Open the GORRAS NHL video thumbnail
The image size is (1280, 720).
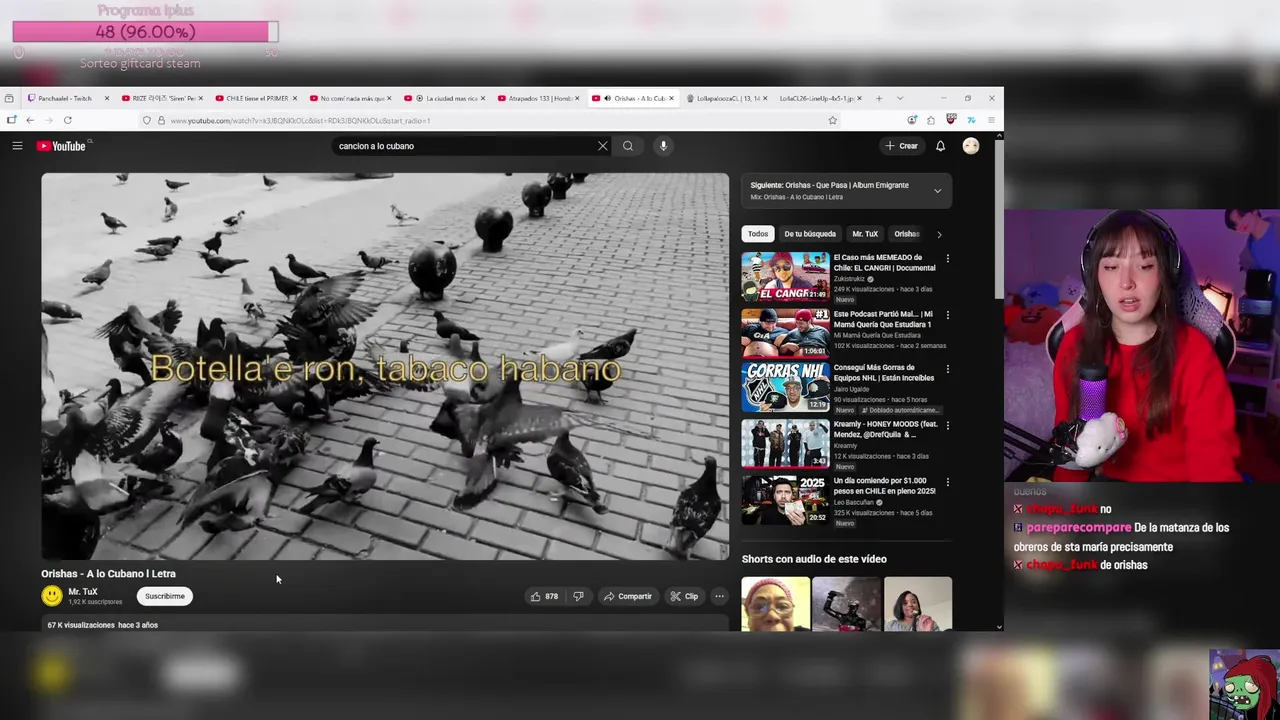(785, 386)
